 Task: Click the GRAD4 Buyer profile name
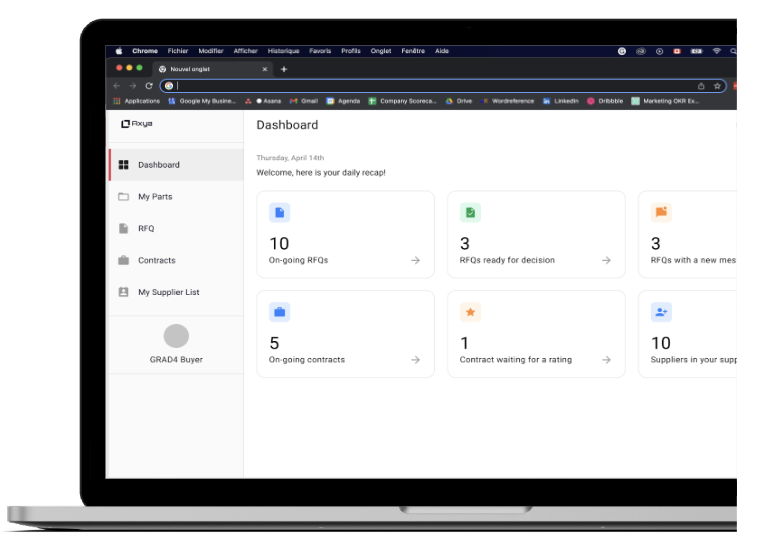click(176, 359)
